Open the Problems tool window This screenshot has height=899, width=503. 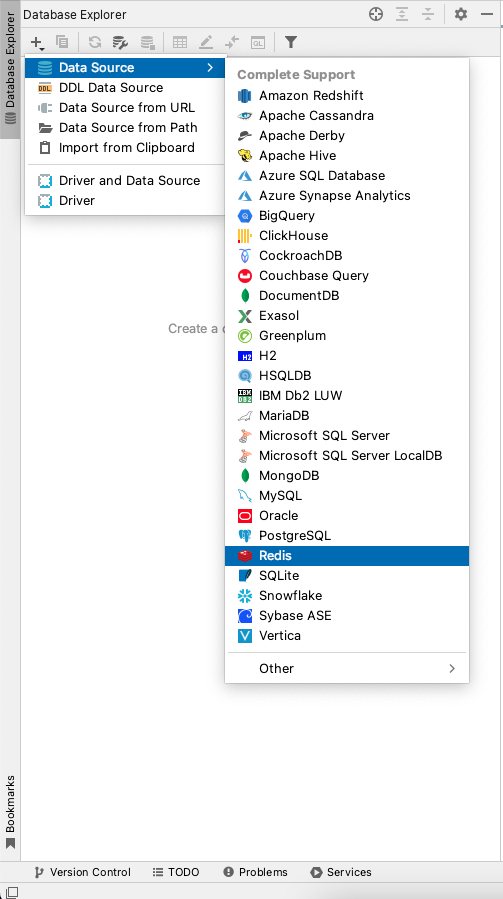point(255,872)
